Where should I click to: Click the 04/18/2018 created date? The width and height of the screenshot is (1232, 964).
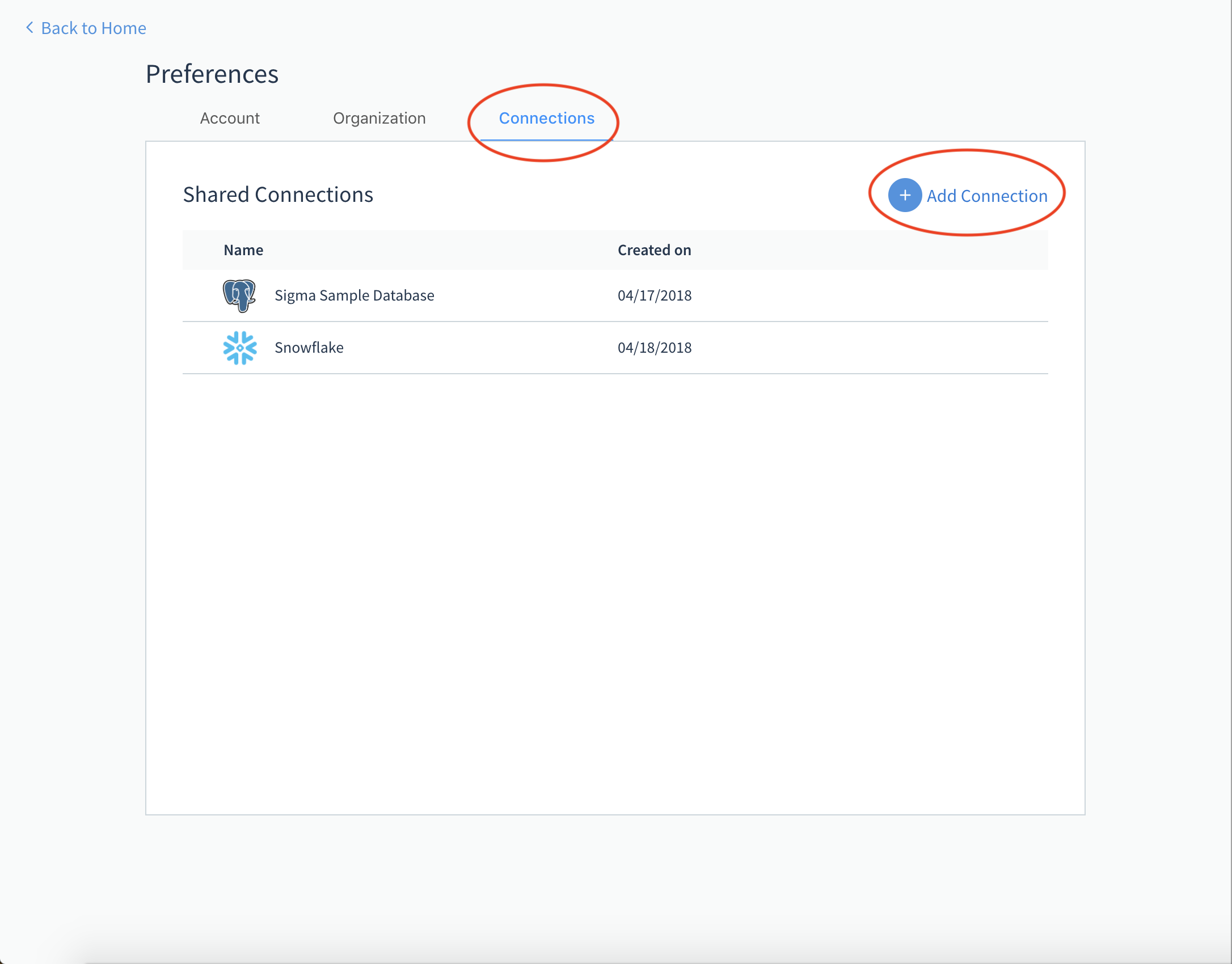[655, 348]
